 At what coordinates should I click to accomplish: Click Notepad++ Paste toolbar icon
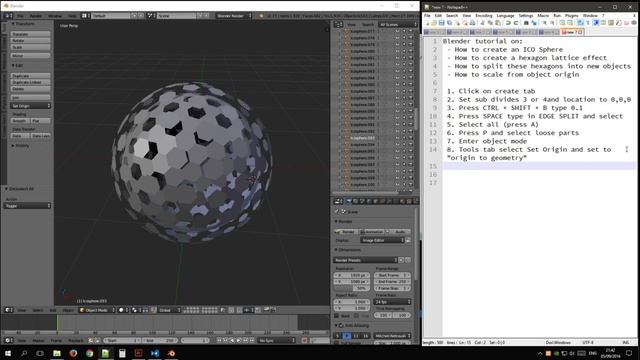coord(498,23)
